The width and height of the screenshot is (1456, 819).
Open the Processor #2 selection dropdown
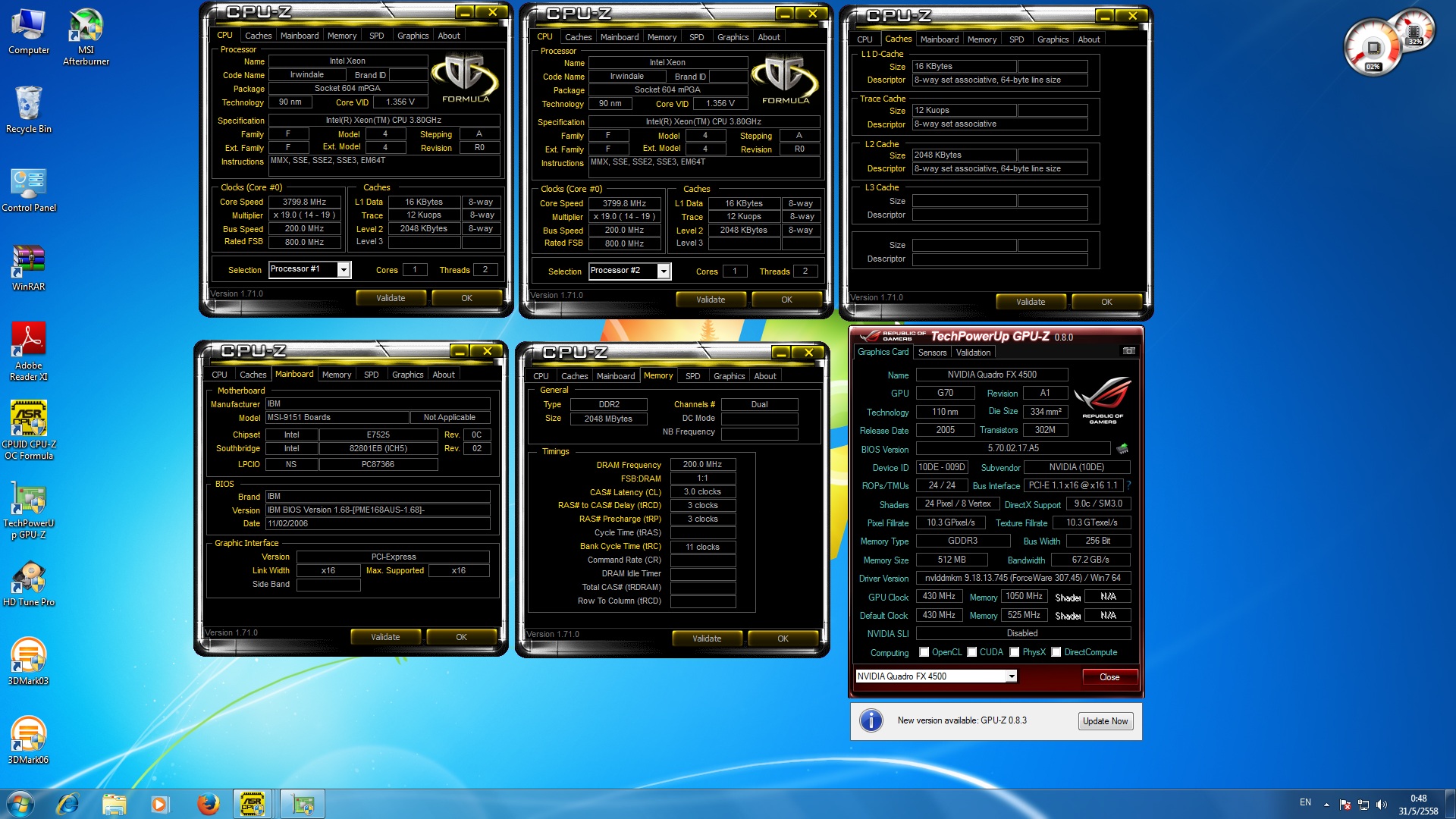tap(664, 271)
